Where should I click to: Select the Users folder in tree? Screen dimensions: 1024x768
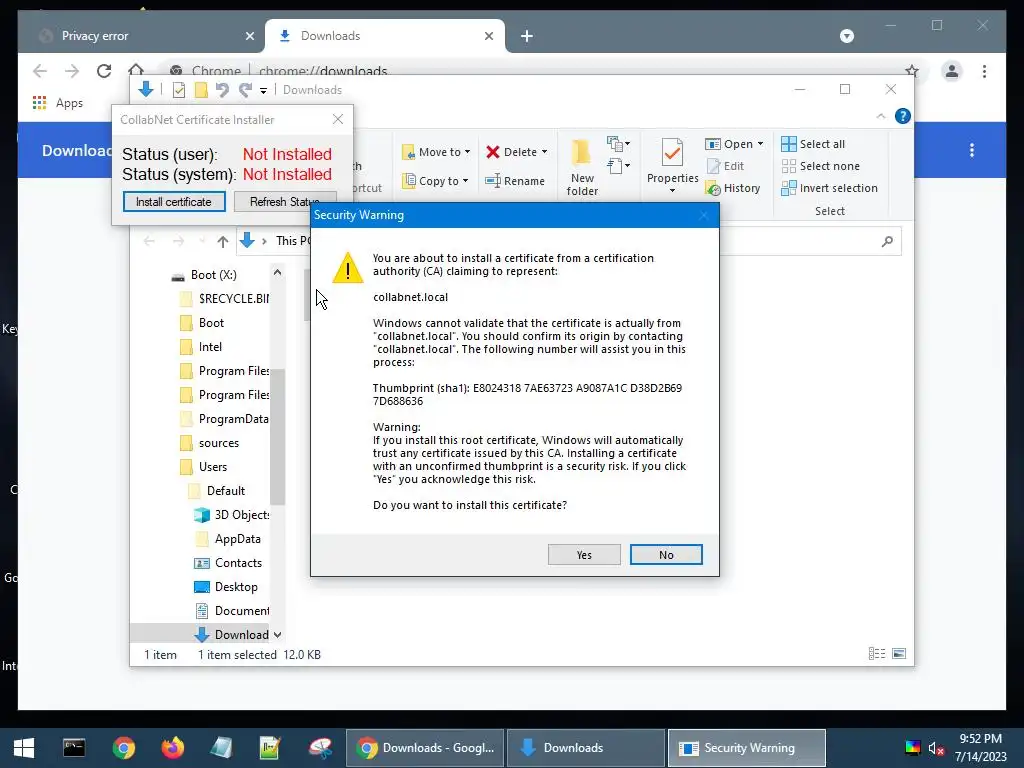click(x=204, y=467)
